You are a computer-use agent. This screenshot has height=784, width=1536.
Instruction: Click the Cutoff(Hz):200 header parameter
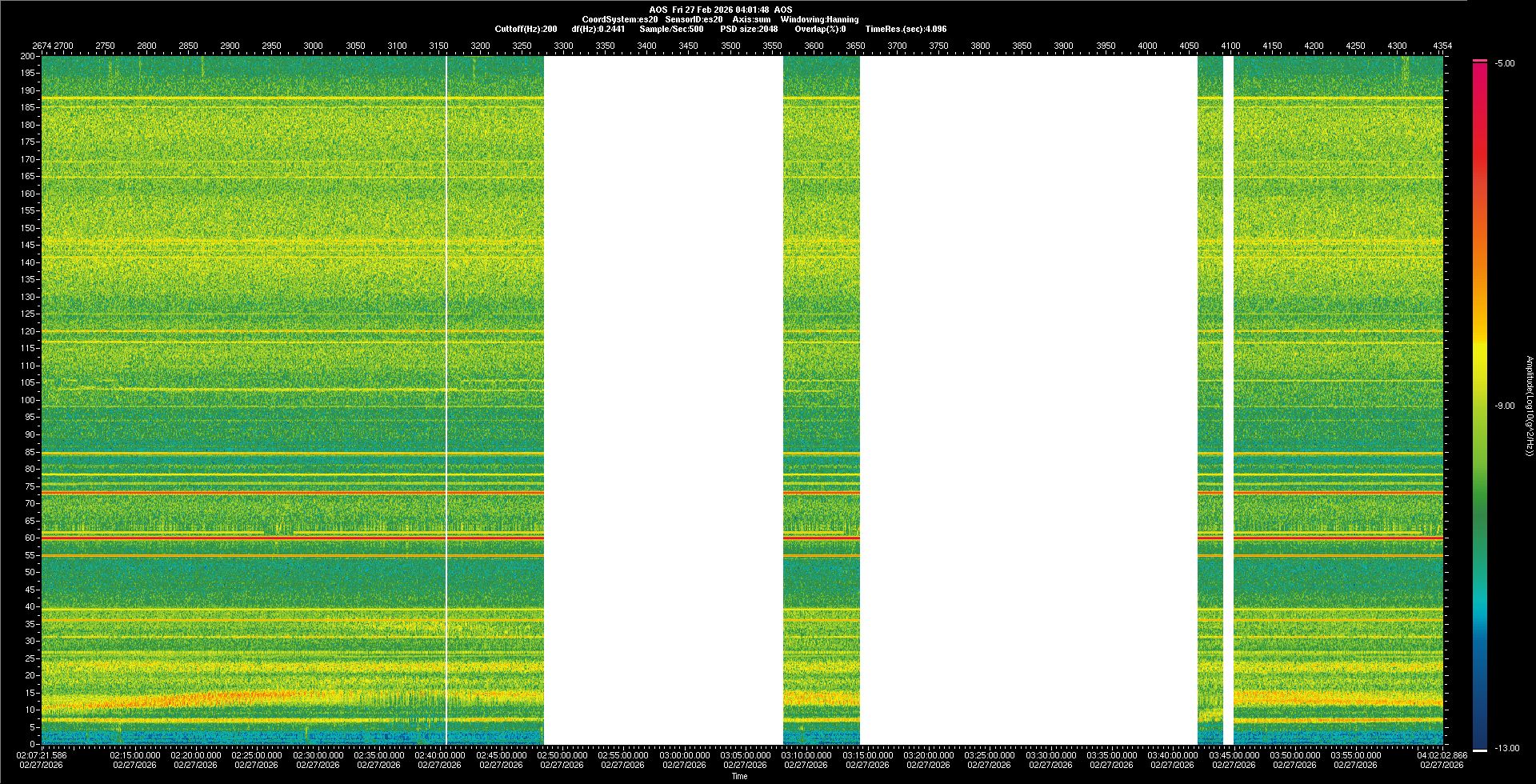(x=526, y=29)
